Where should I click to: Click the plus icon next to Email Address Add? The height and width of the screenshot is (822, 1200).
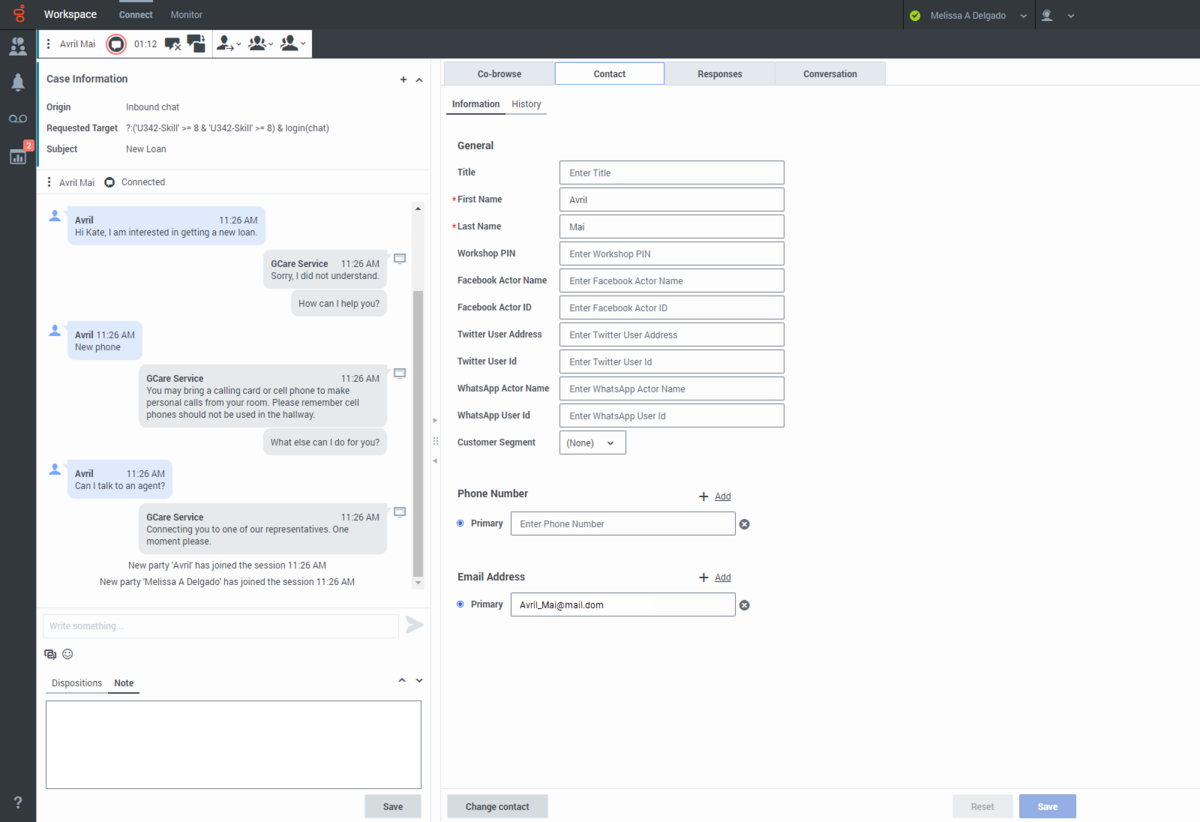pyautogui.click(x=703, y=577)
